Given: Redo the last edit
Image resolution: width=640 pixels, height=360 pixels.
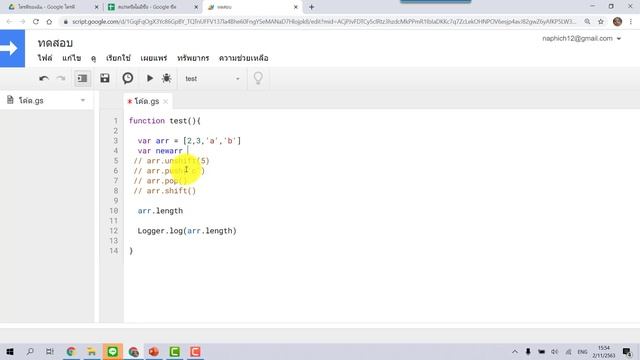Looking at the screenshot, I should coord(61,78).
